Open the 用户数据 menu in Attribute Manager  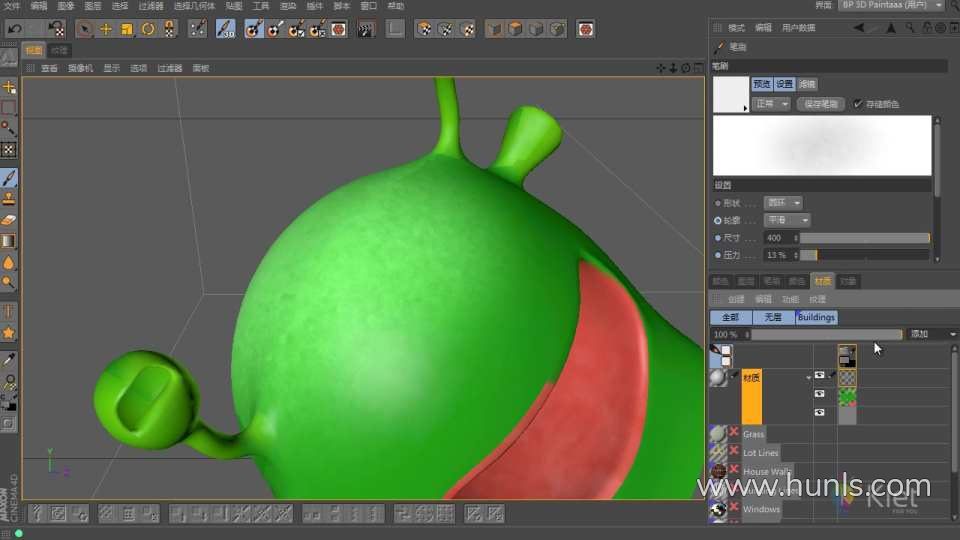click(798, 28)
